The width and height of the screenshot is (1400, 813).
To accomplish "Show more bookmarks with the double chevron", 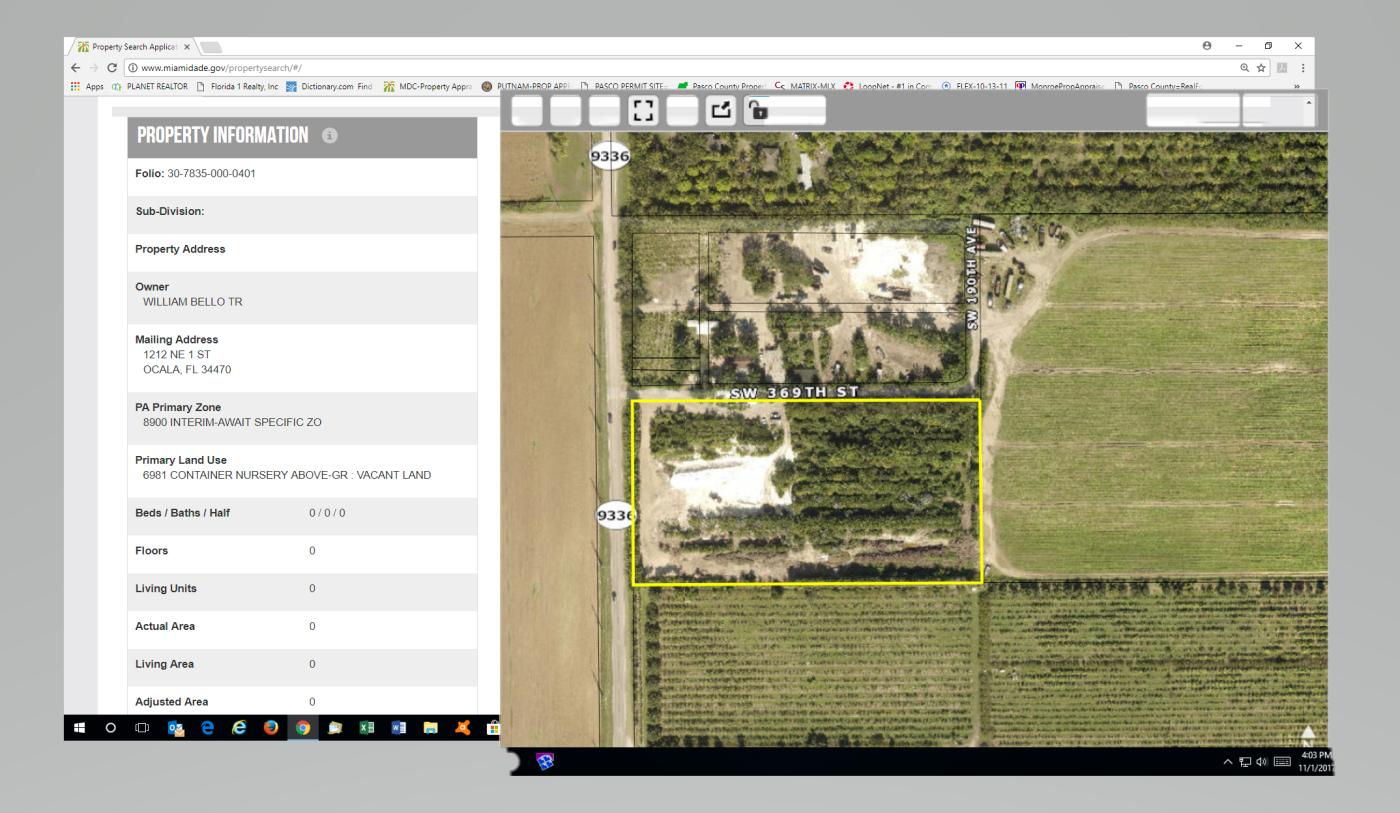I will (1298, 87).
